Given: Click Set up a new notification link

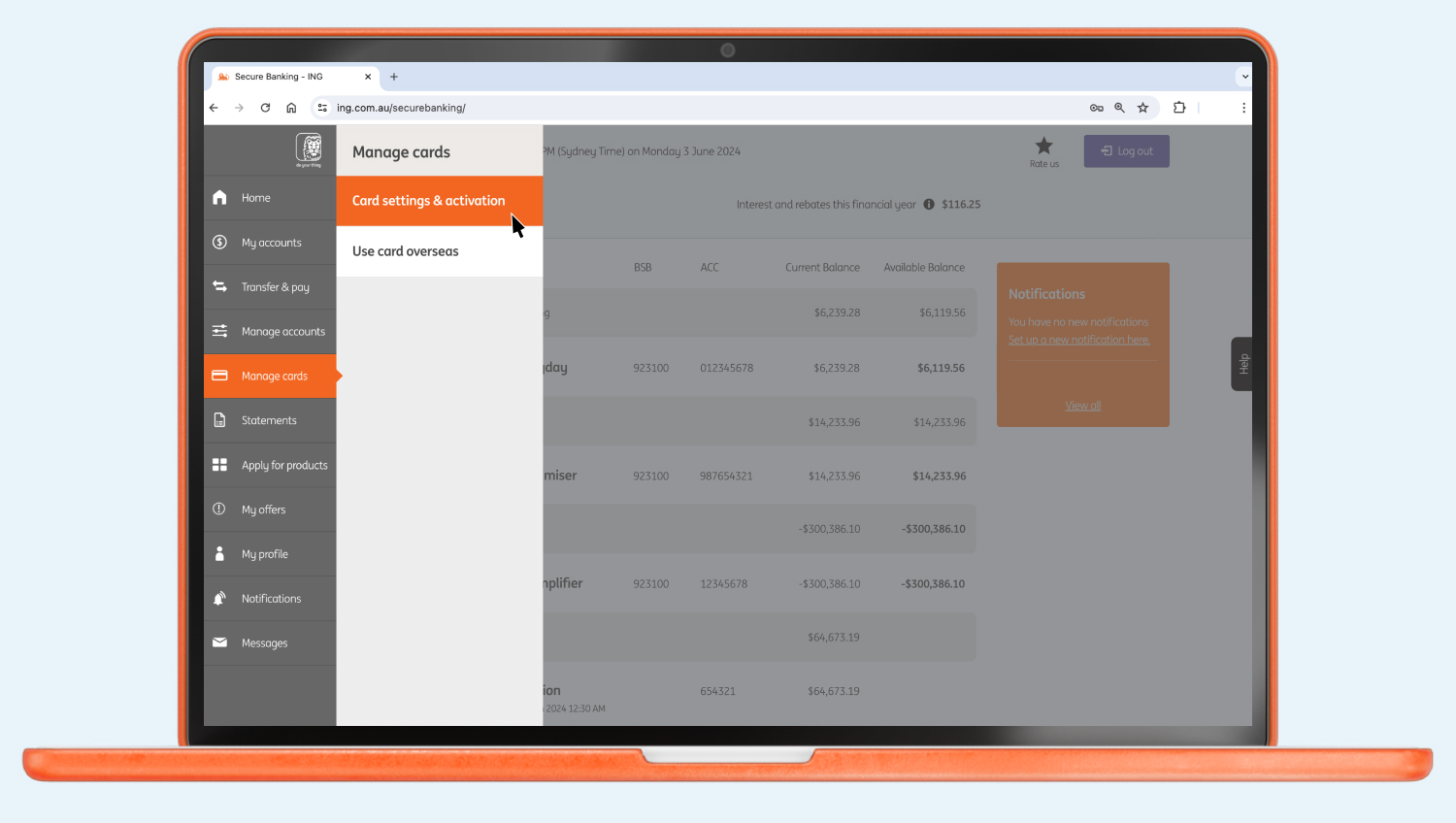Looking at the screenshot, I should [x=1078, y=341].
